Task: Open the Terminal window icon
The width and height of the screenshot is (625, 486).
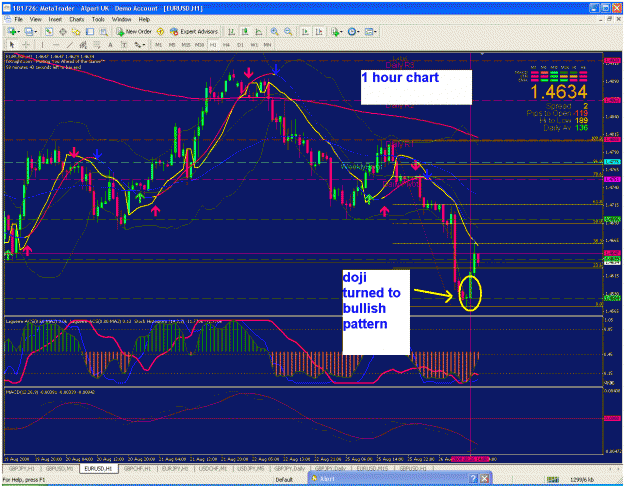Action: [90, 31]
